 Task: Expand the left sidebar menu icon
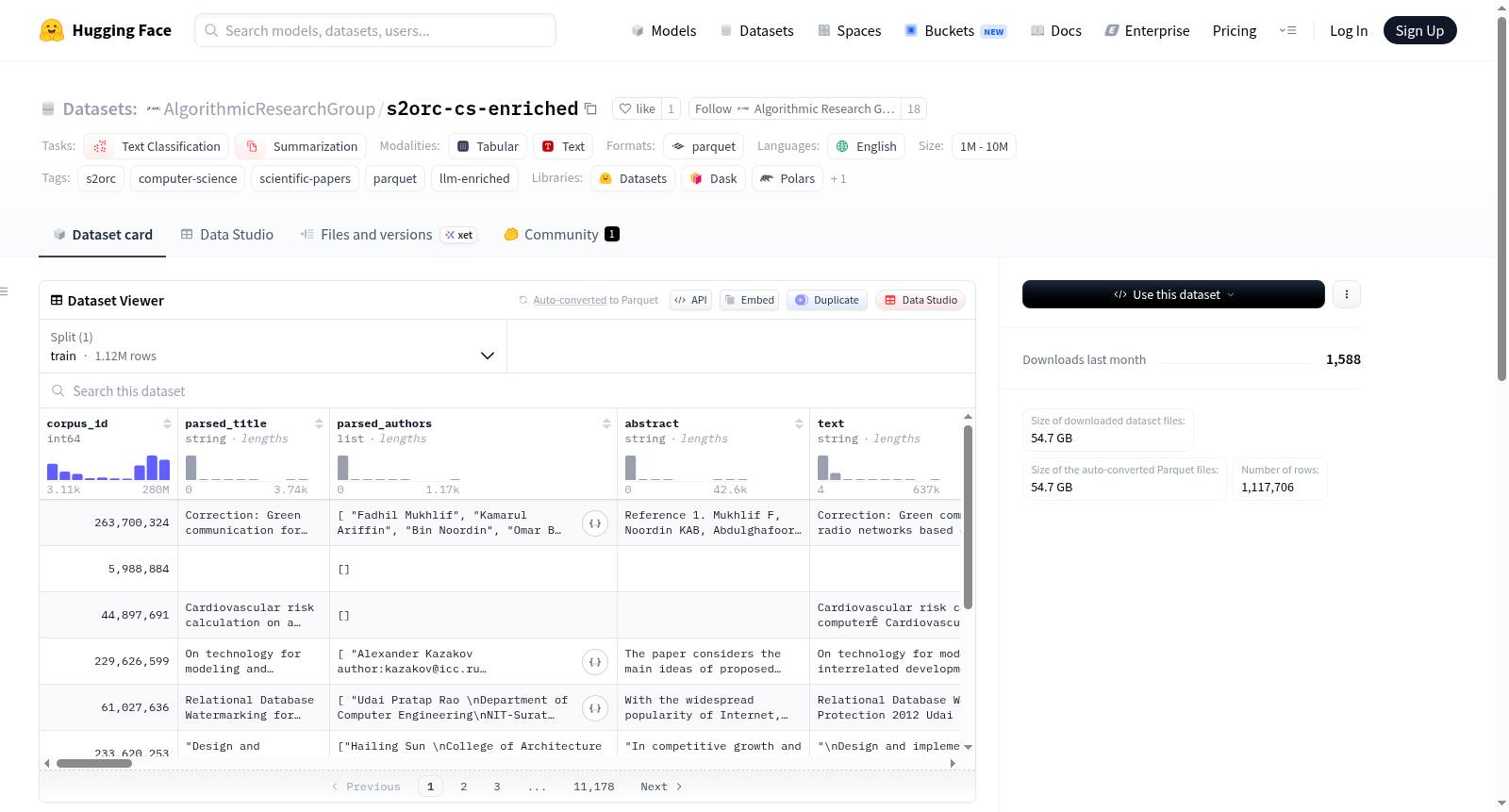(4, 291)
